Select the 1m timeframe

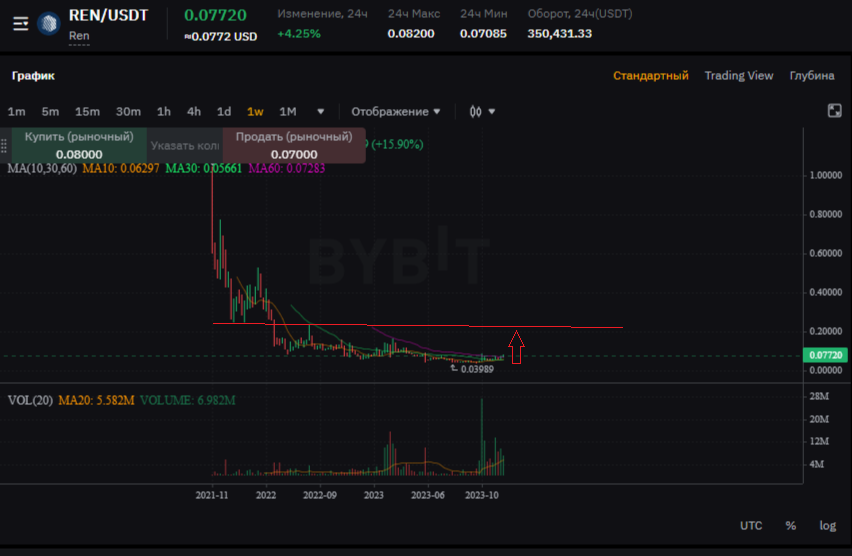[16, 111]
